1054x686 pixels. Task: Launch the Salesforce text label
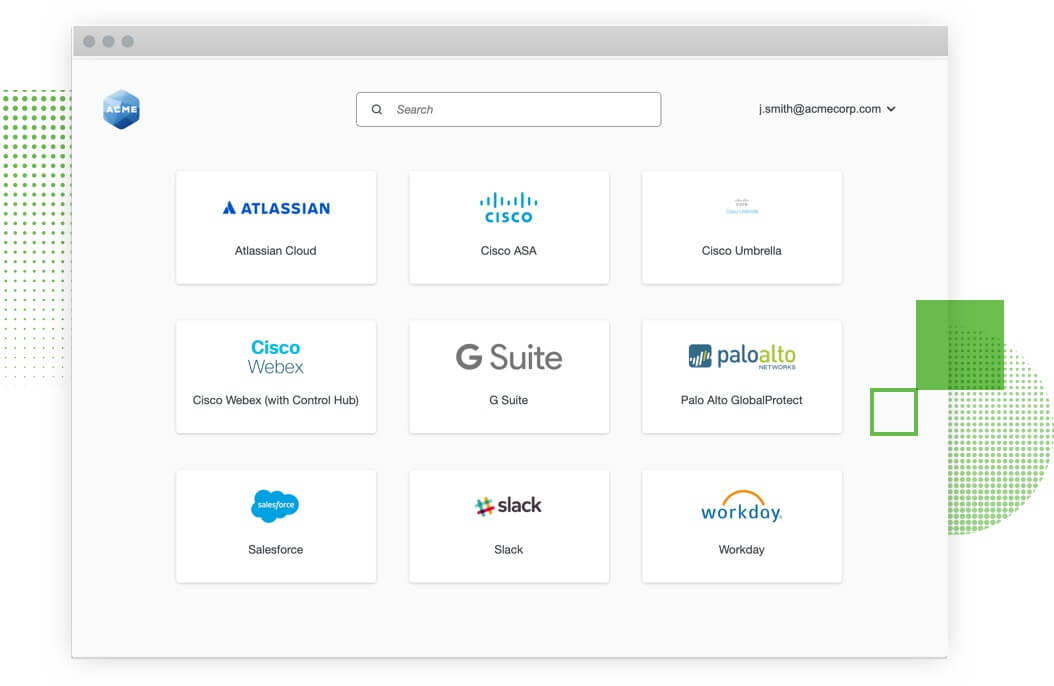275,550
